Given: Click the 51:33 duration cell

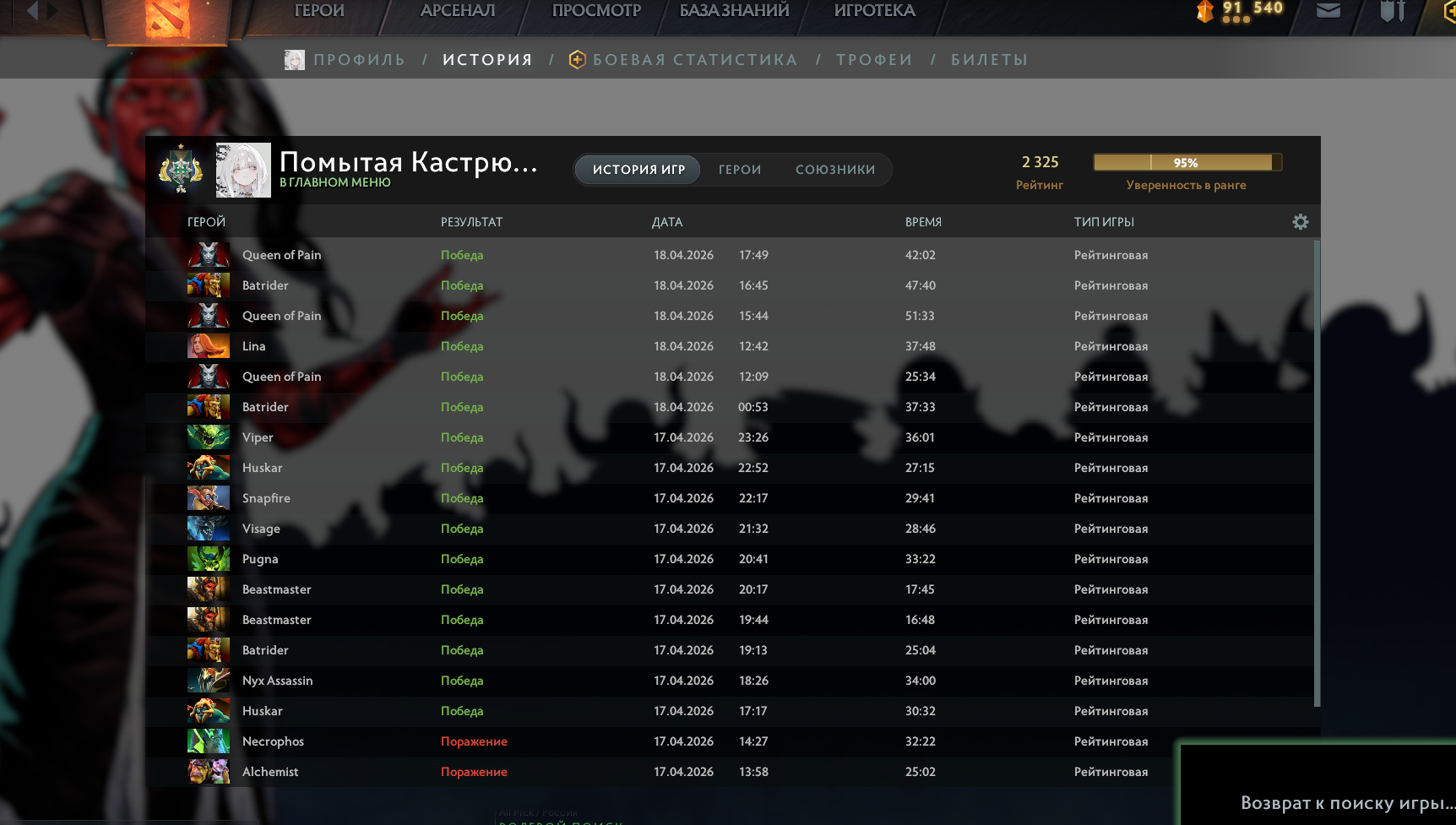Looking at the screenshot, I should coord(920,316).
